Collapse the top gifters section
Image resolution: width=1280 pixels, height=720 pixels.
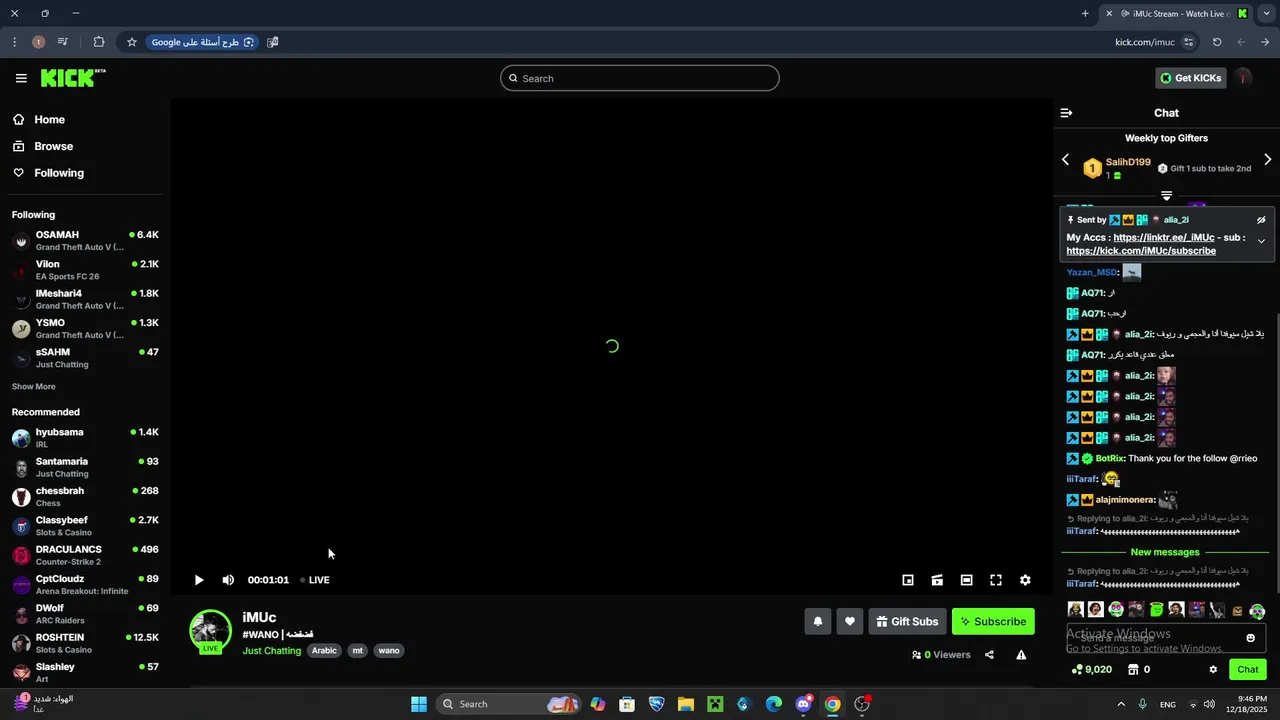click(x=1166, y=196)
